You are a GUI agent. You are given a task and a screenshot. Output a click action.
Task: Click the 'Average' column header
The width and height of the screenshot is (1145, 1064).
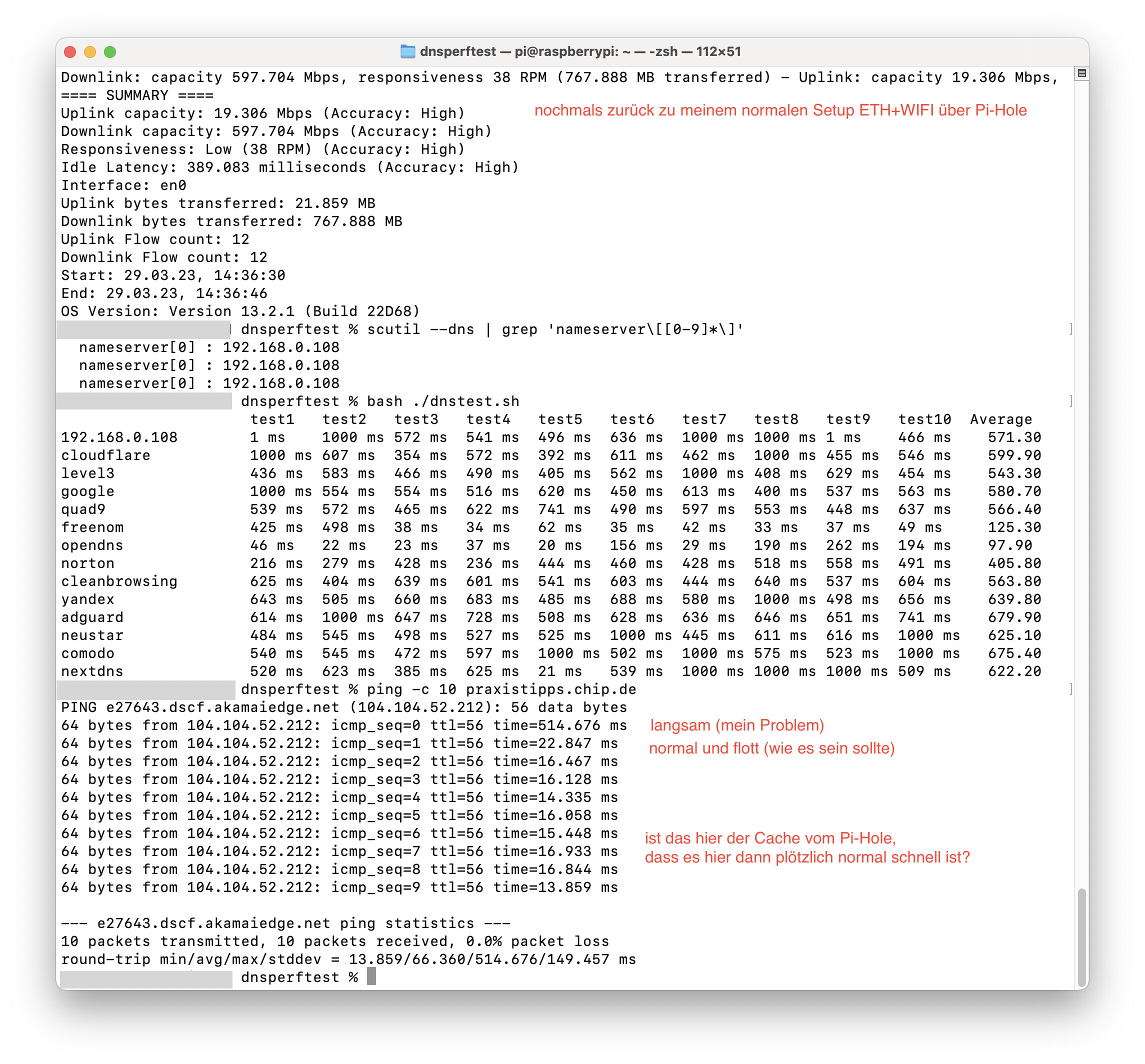click(x=1000, y=419)
